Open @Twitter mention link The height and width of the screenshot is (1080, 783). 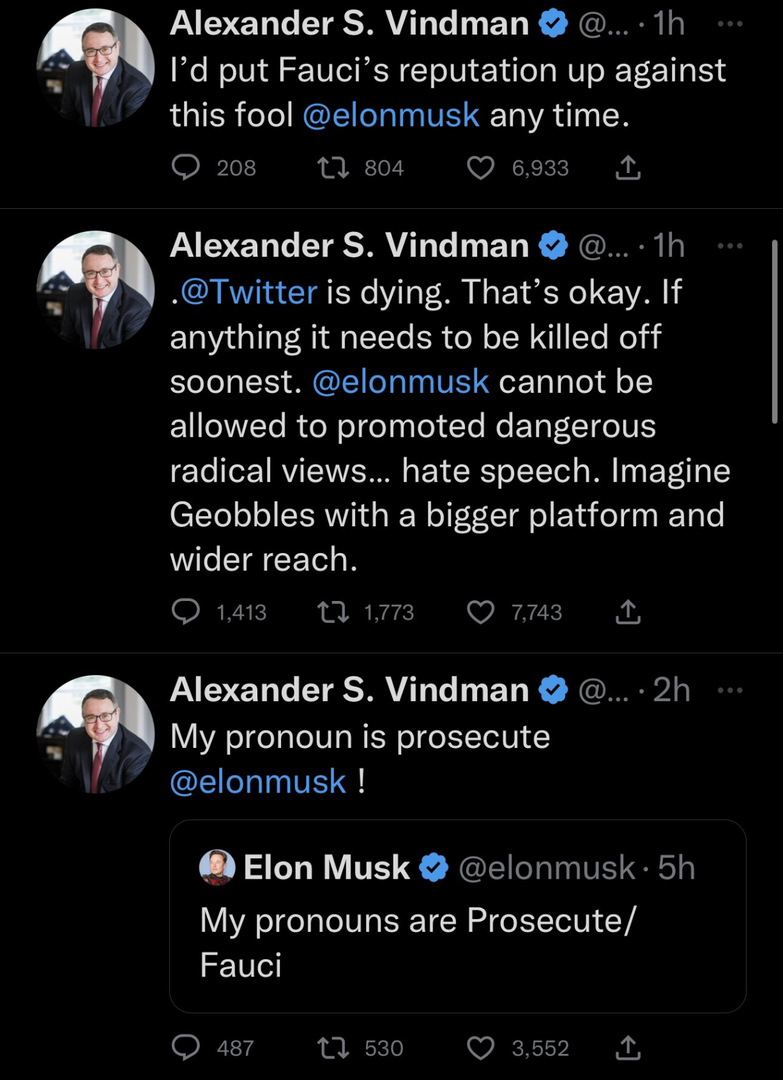[x=250, y=293]
